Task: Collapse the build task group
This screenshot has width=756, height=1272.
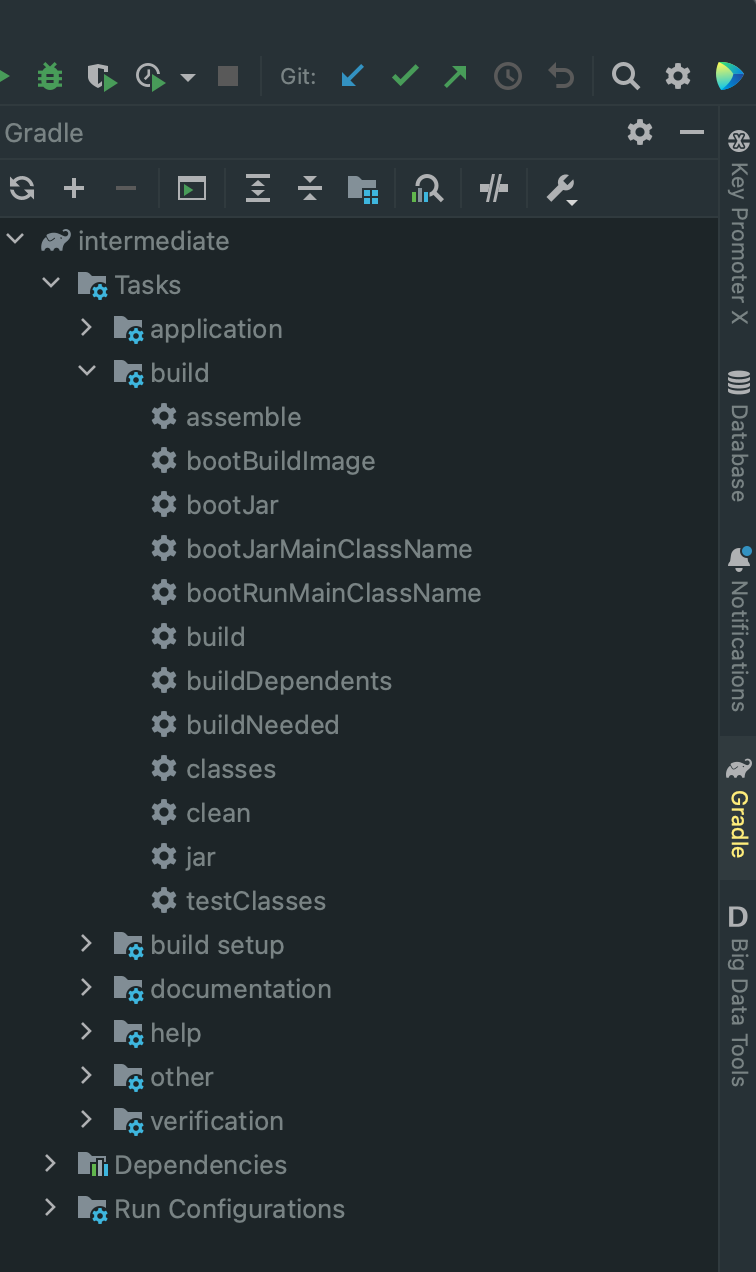Action: [x=87, y=372]
